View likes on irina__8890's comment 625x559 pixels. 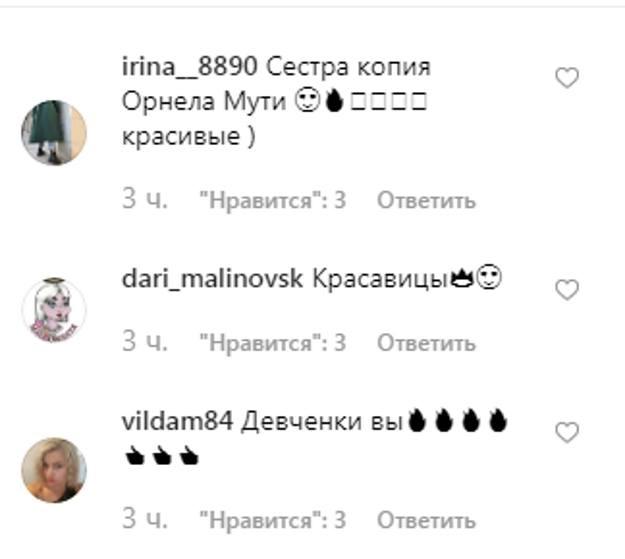tap(273, 200)
